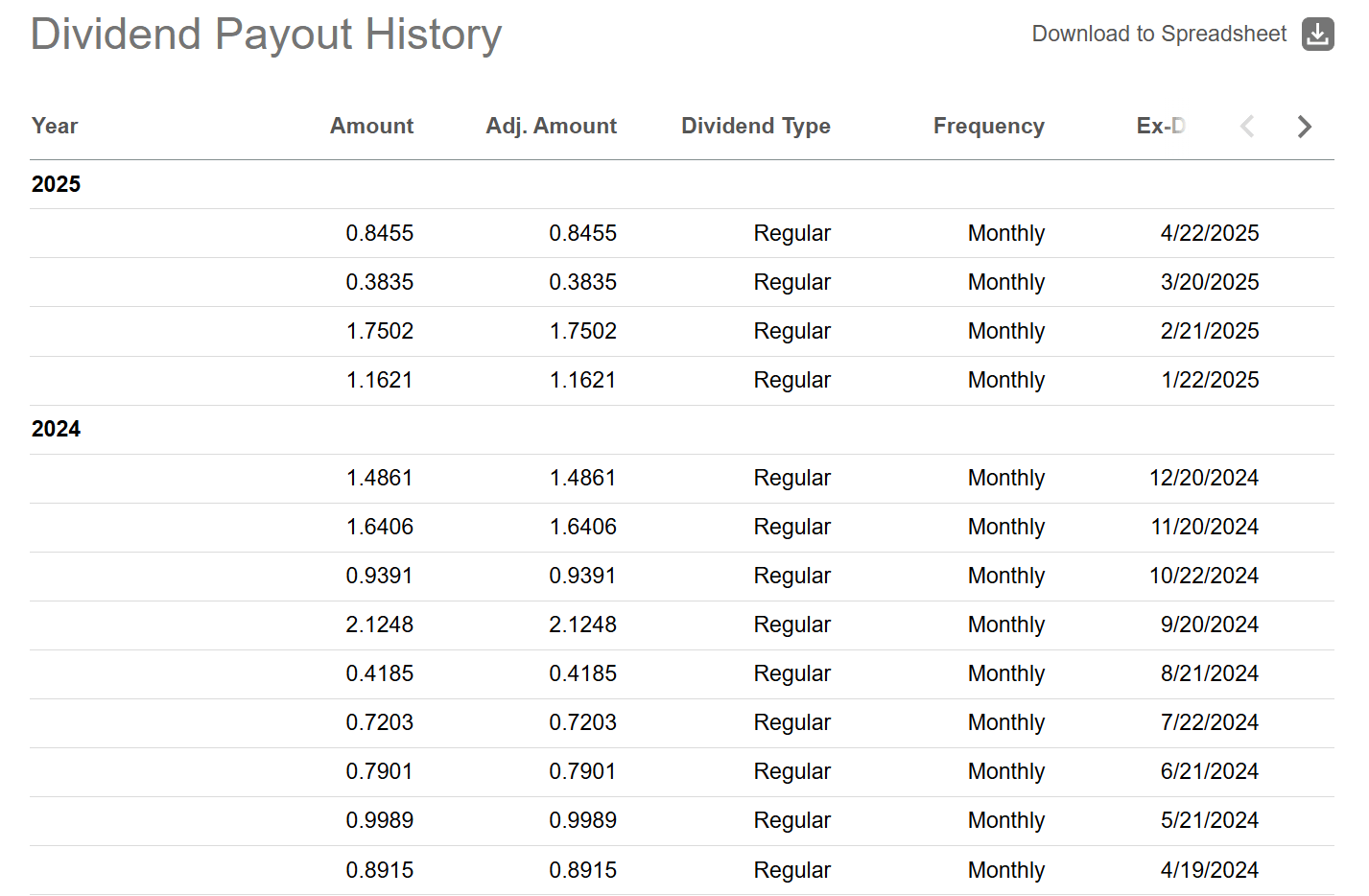1369x896 pixels.
Task: Click the truncated Ex-D column header
Action: [x=1161, y=126]
